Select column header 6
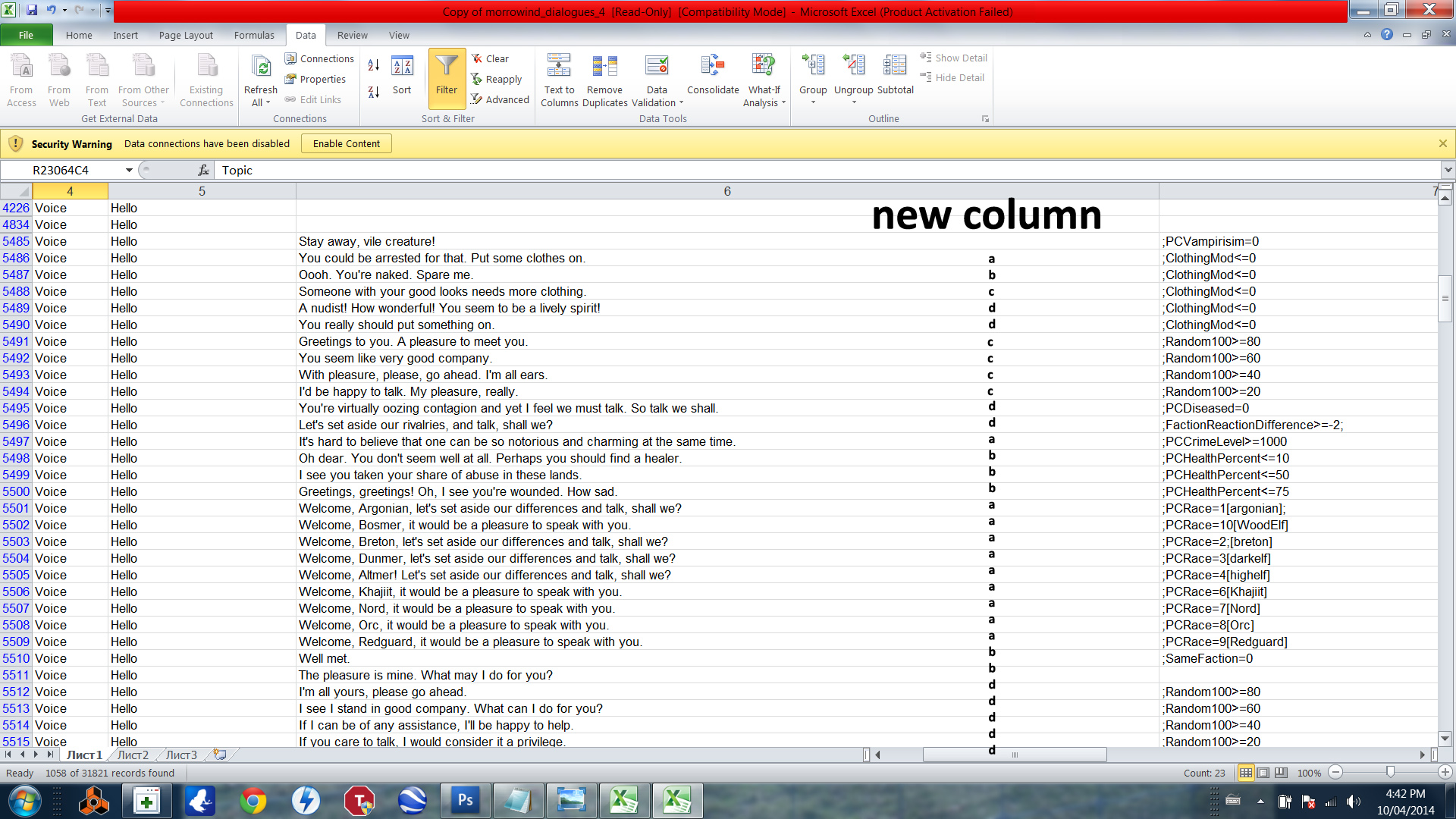Viewport: 1456px width, 819px height. coord(727,191)
